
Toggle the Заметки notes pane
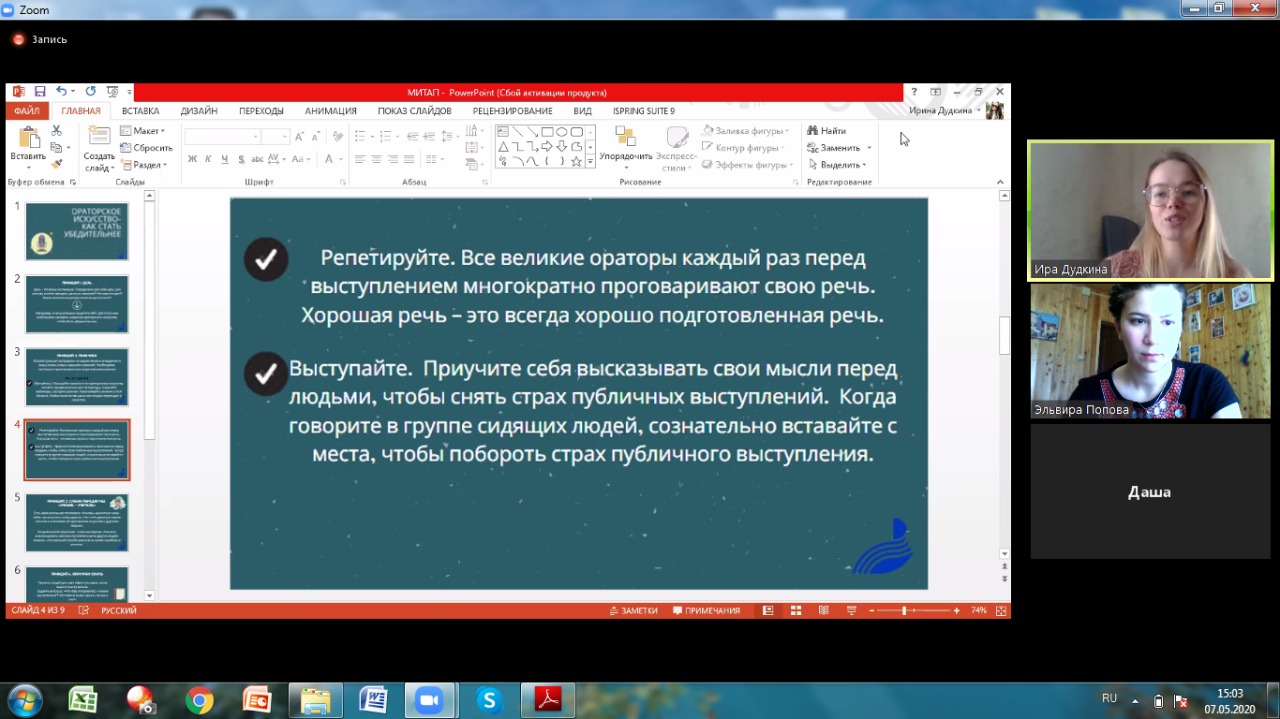632,610
